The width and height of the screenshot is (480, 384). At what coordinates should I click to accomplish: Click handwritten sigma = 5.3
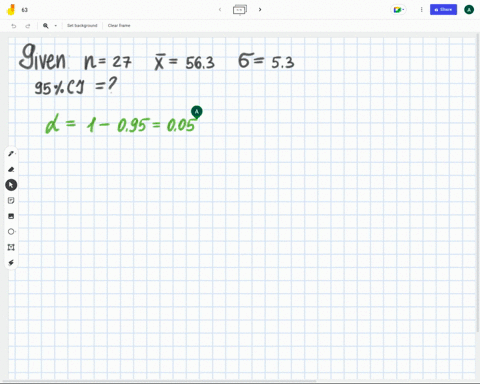[x=266, y=61]
